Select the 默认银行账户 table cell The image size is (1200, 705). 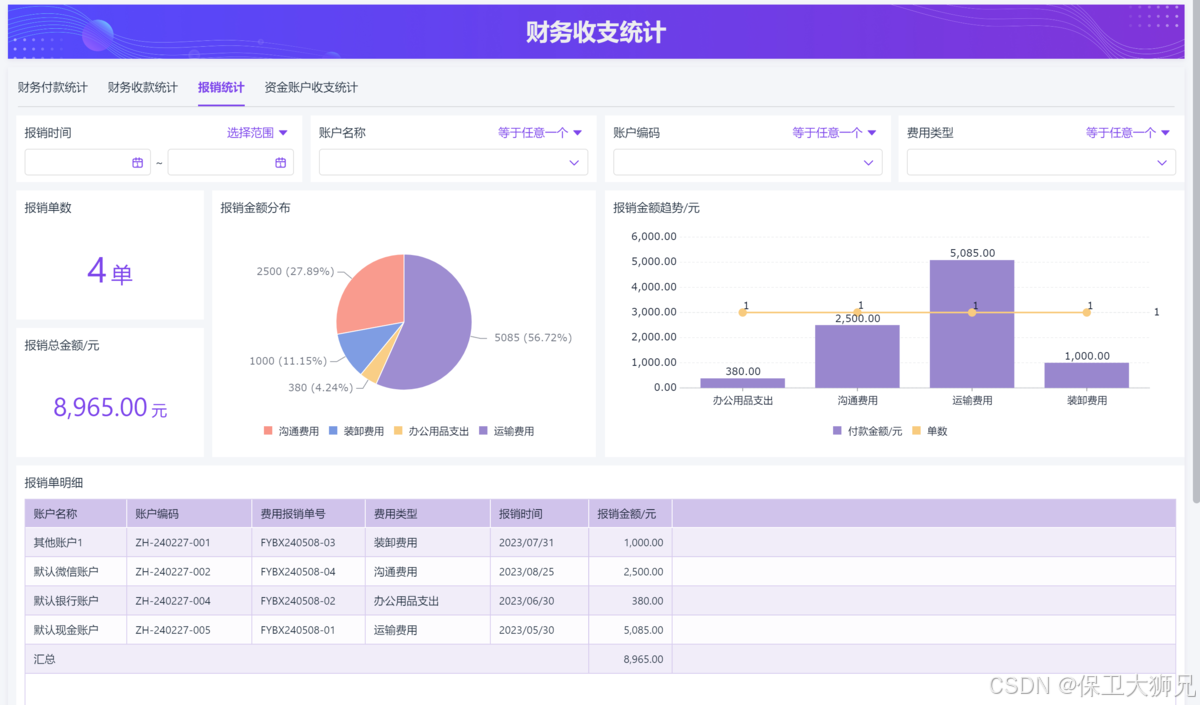[76, 601]
